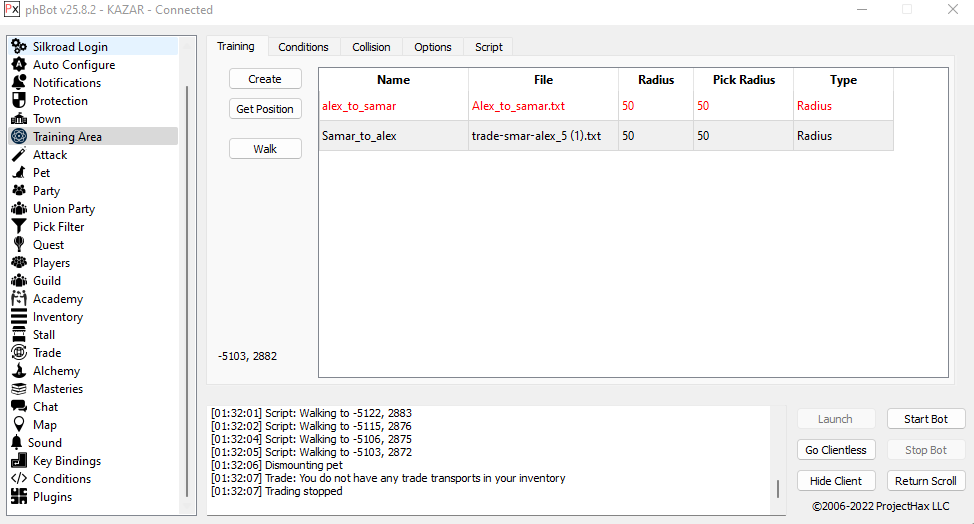
Task: Sort table by Pick Radius column header
Action: (x=743, y=80)
